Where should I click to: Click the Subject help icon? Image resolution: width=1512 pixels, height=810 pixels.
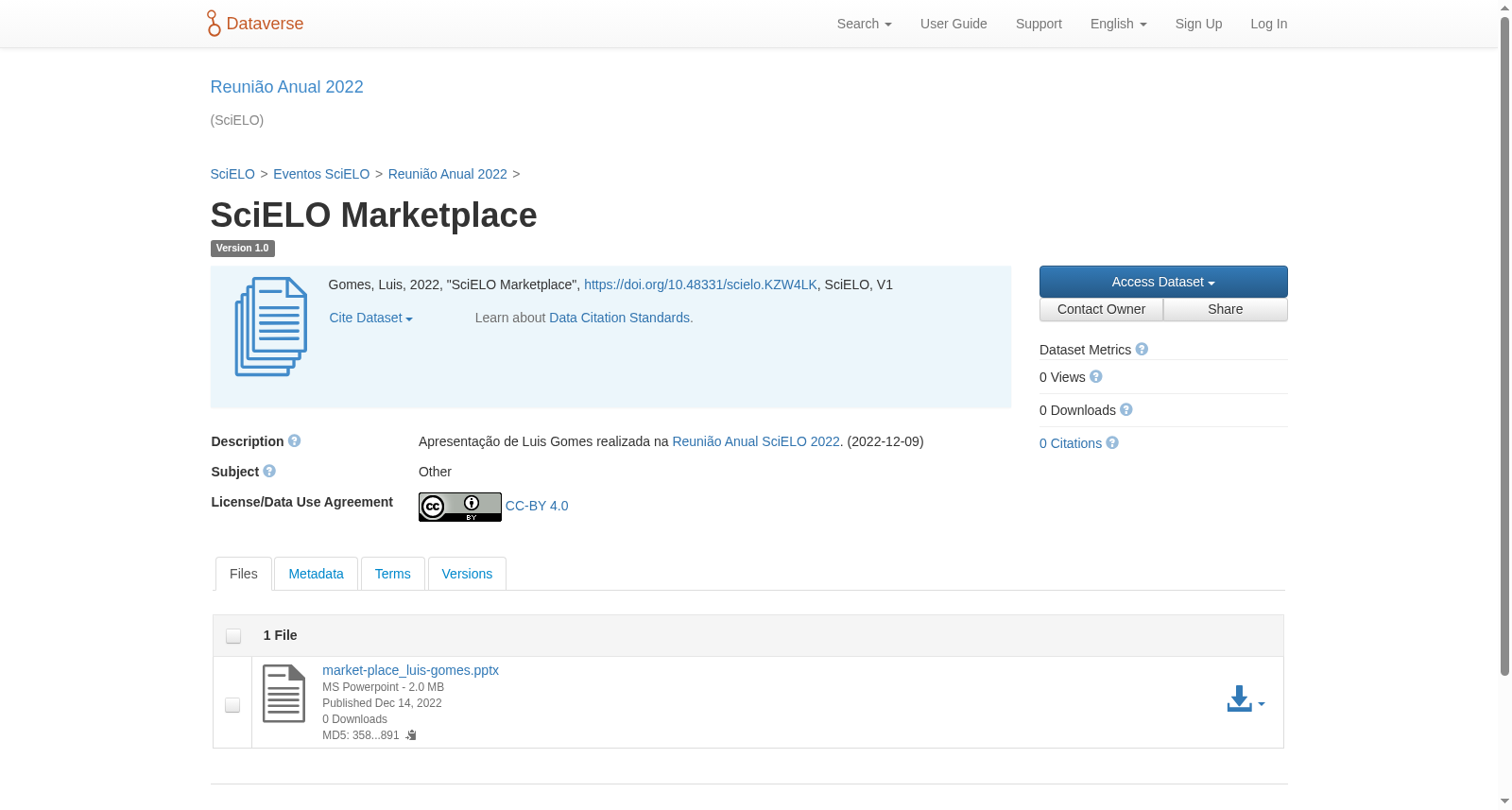pyautogui.click(x=269, y=472)
